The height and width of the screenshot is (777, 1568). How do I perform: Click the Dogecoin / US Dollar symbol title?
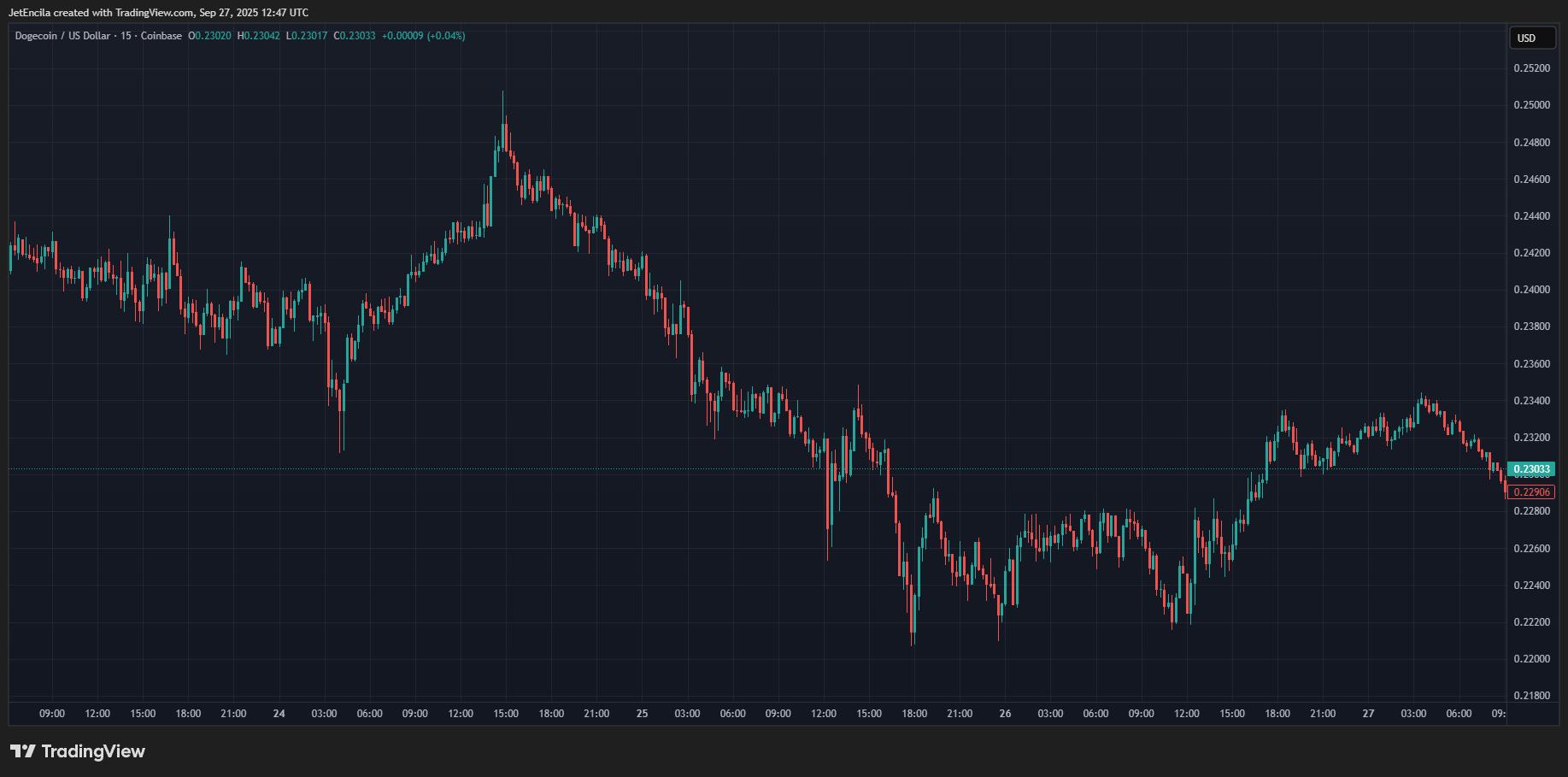62,36
